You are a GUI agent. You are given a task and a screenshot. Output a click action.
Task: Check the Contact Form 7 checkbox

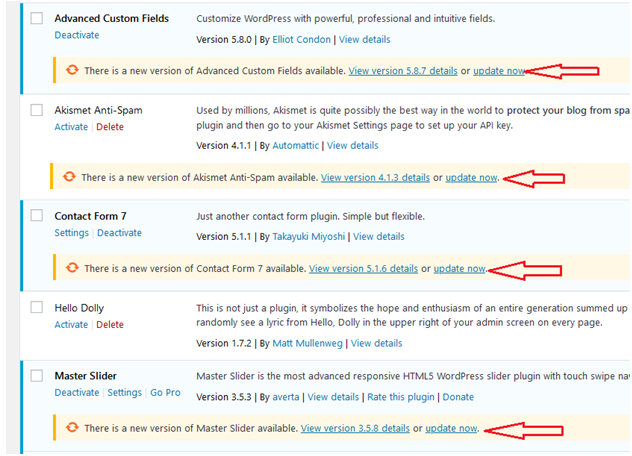coord(37,215)
